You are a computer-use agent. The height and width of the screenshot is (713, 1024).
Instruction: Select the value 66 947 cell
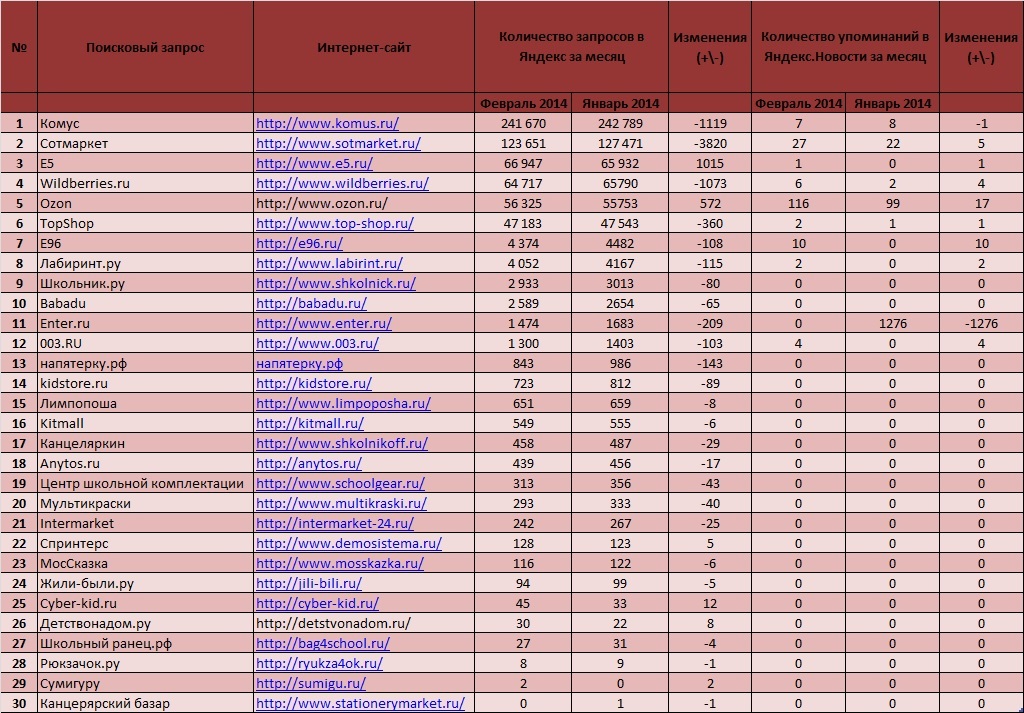(x=523, y=163)
